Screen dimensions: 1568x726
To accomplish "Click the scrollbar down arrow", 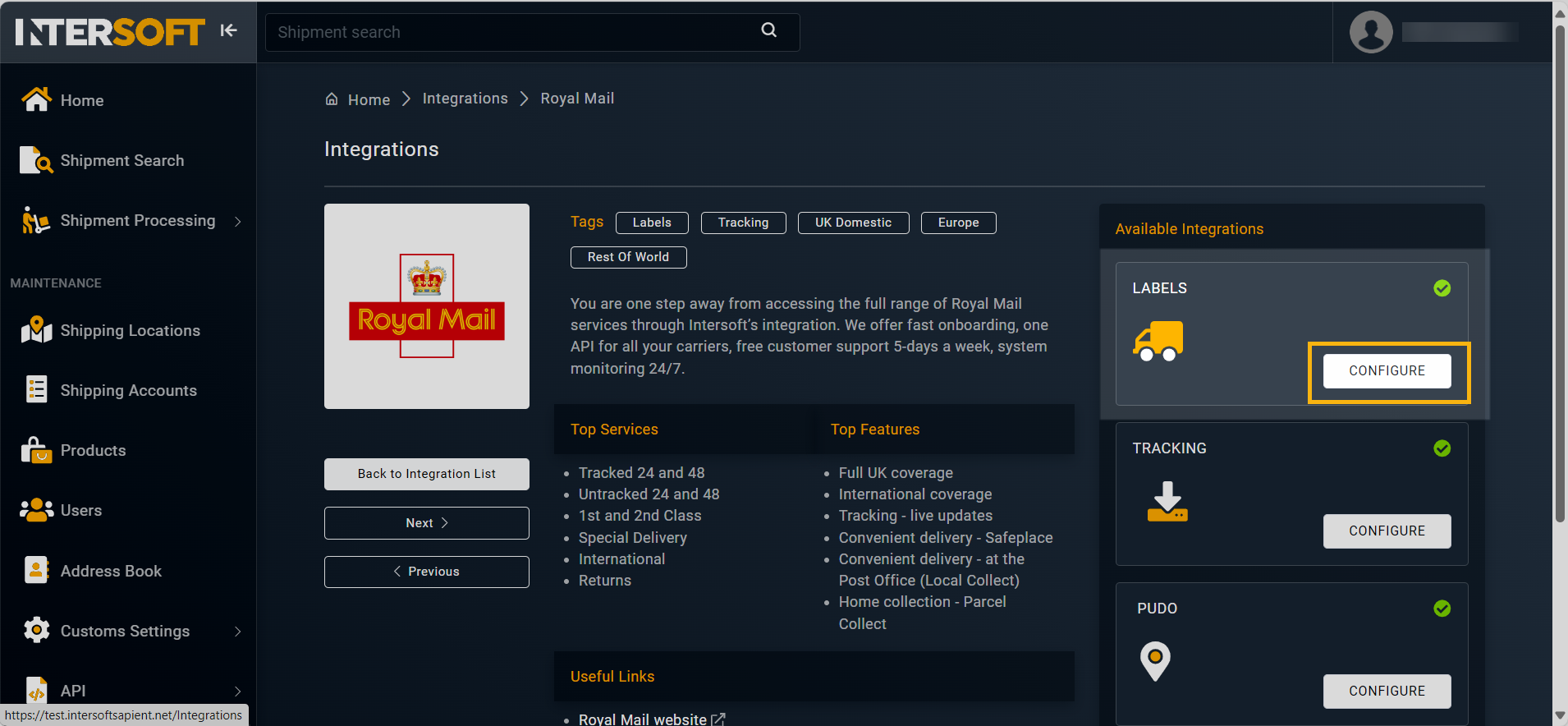I will point(1560,717).
